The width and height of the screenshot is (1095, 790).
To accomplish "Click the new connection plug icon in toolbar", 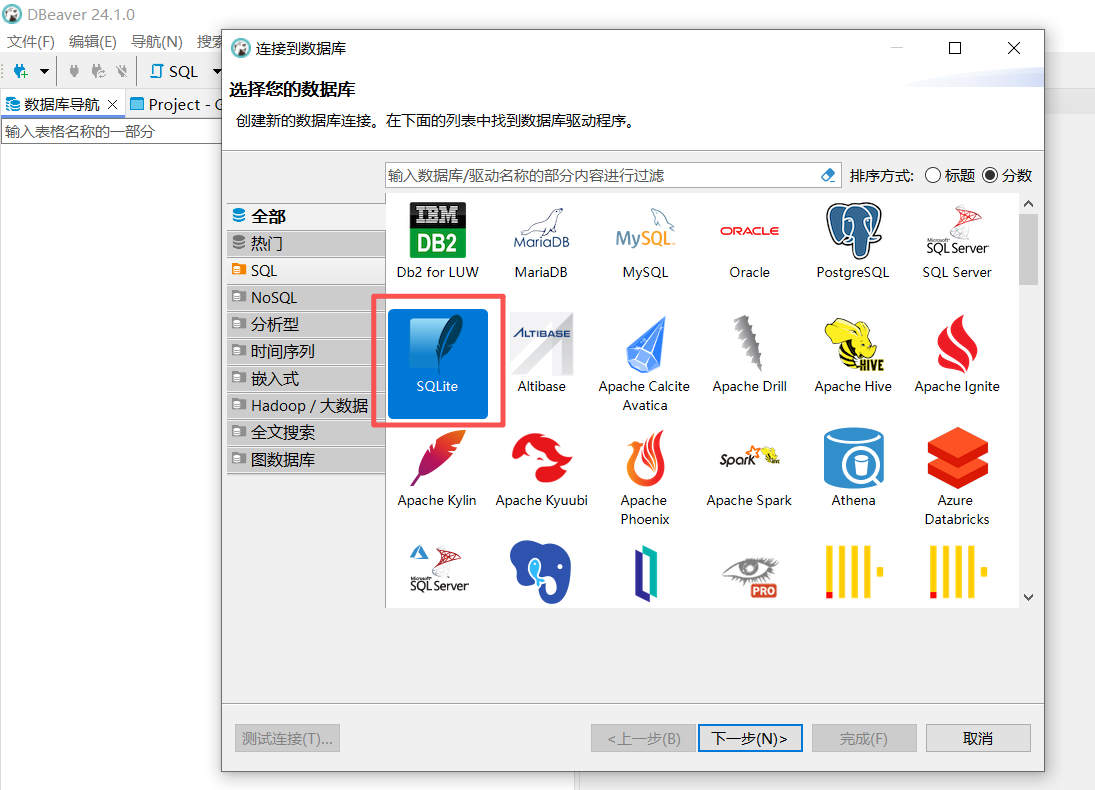I will pos(20,71).
